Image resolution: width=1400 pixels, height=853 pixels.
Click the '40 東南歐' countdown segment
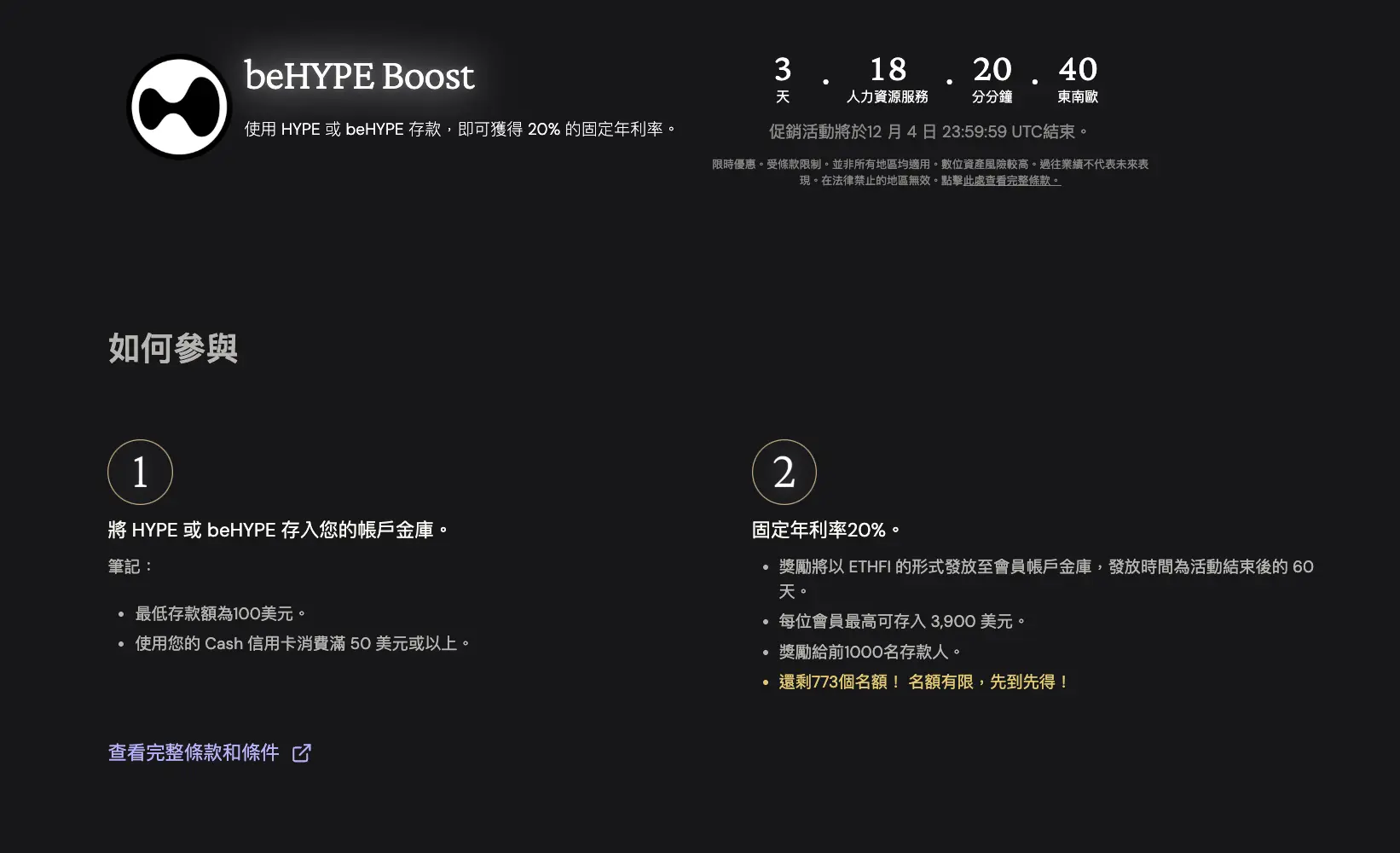tap(1078, 78)
